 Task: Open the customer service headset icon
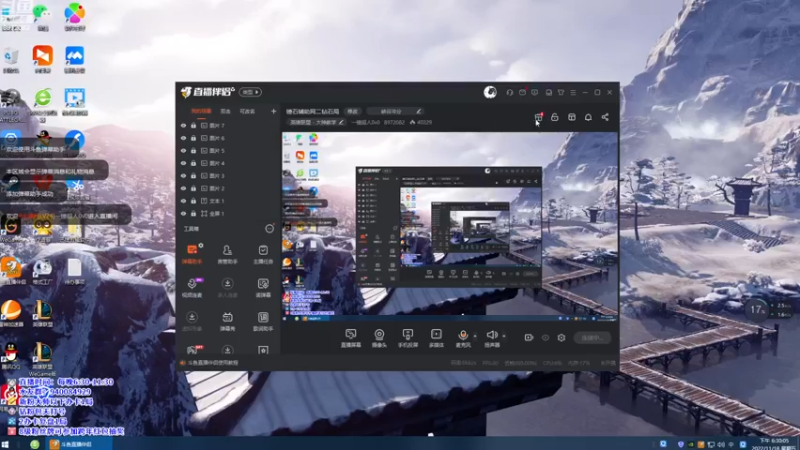(x=509, y=92)
